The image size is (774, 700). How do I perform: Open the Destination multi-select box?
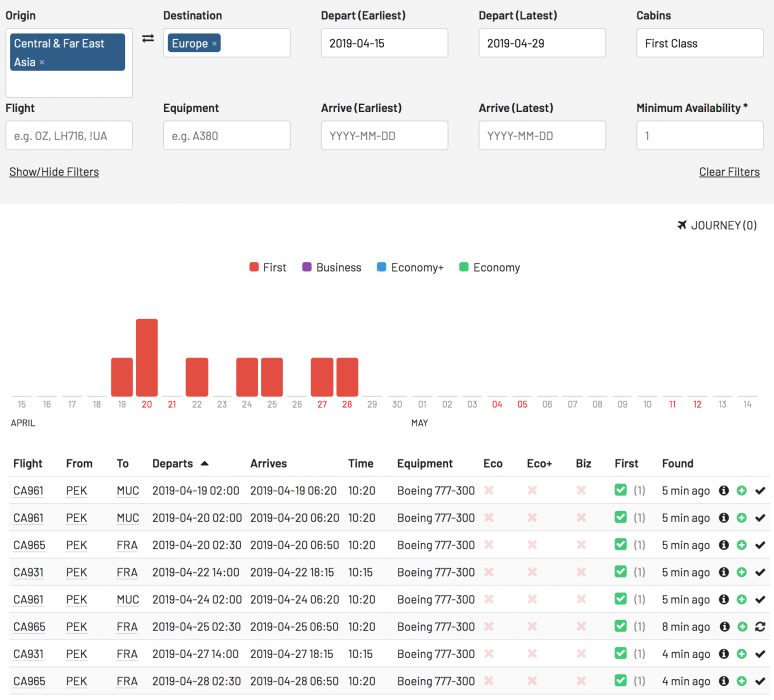tap(255, 43)
